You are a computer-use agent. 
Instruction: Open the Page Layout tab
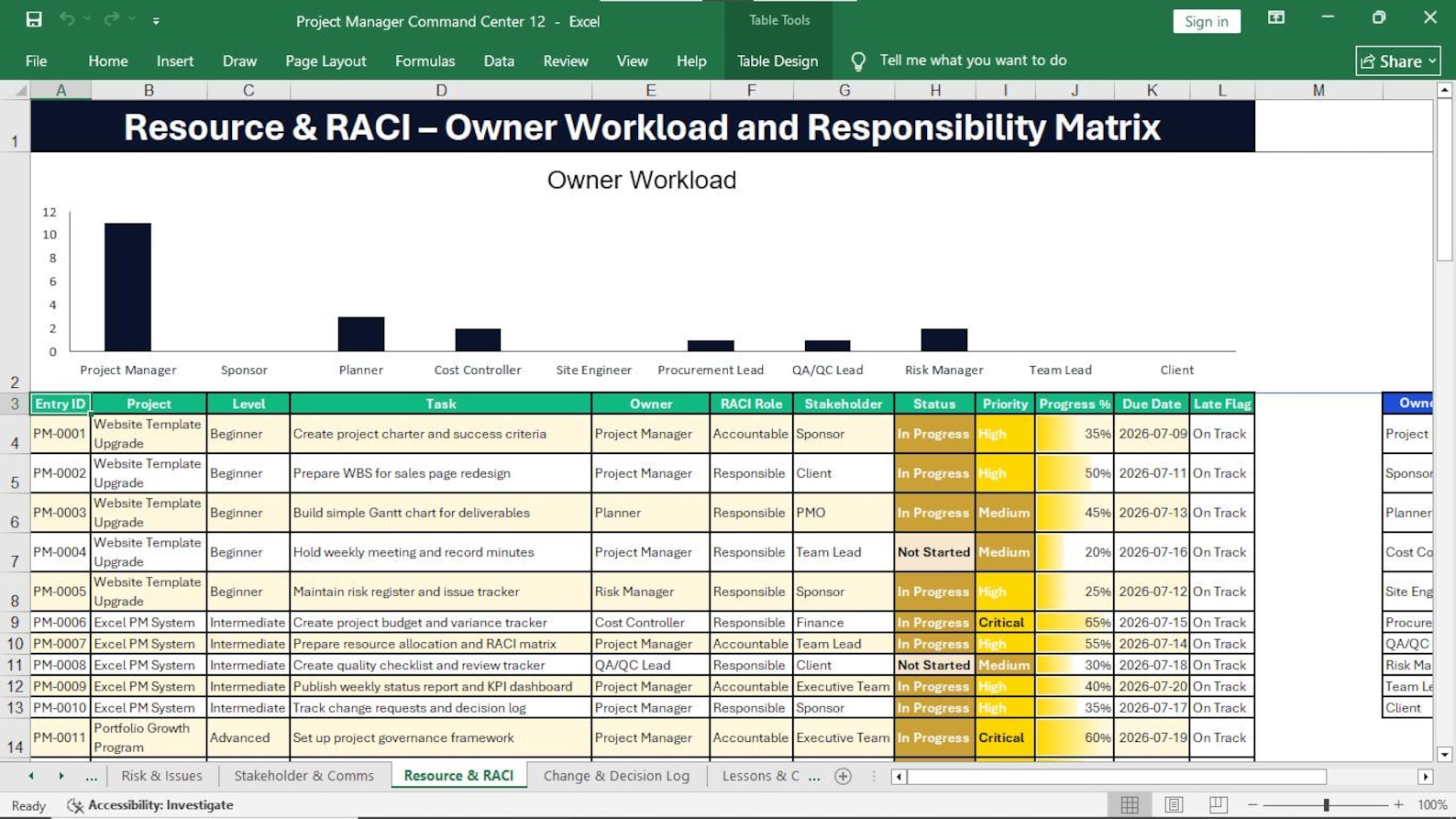(x=325, y=61)
